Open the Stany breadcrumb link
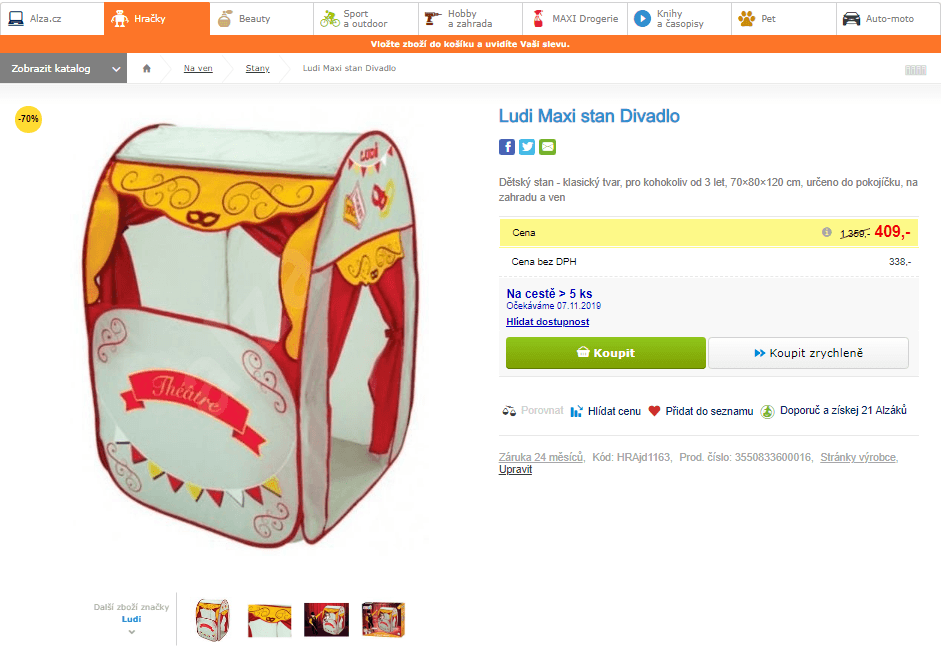 click(257, 68)
